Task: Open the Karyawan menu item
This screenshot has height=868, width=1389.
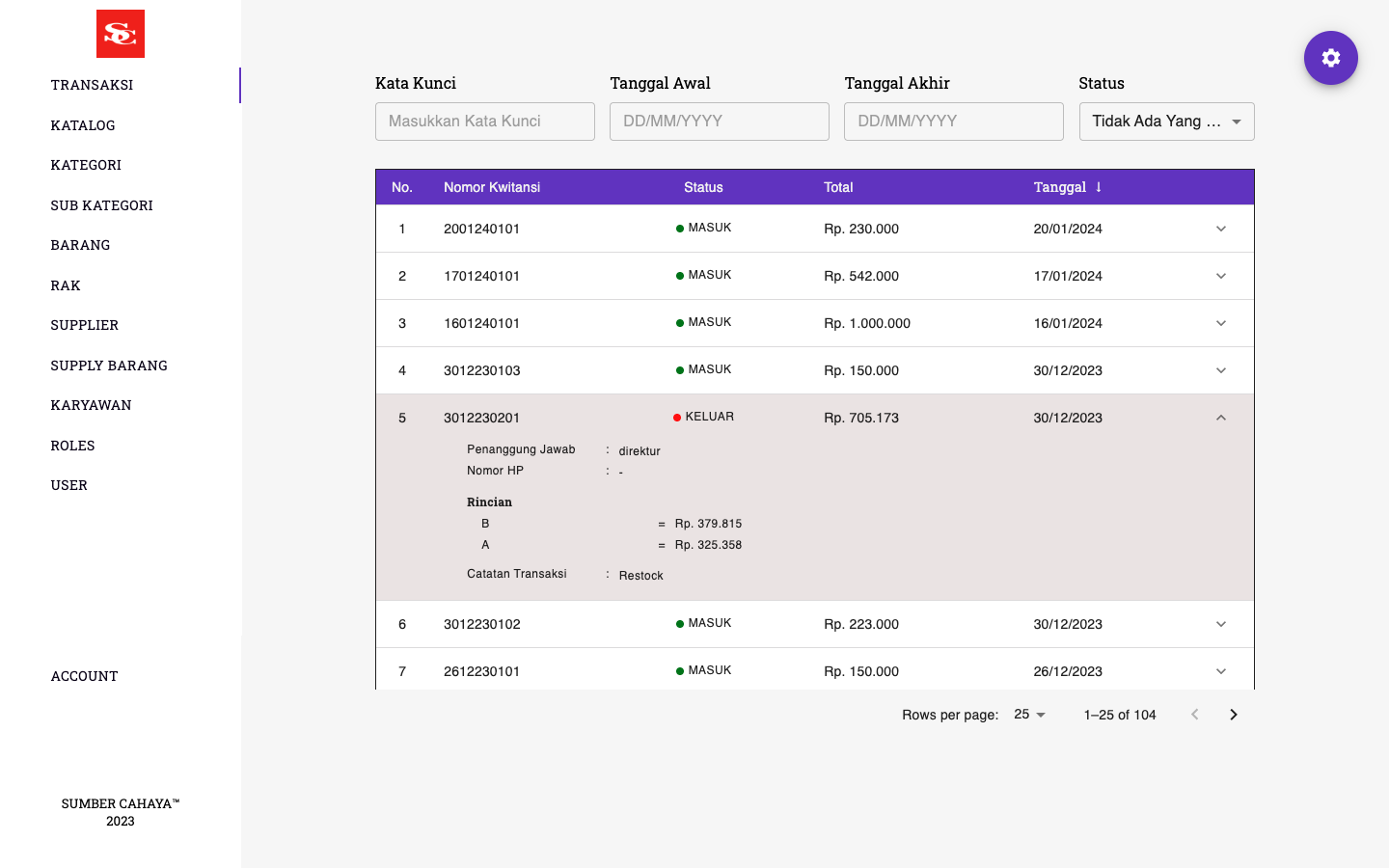Action: click(91, 405)
